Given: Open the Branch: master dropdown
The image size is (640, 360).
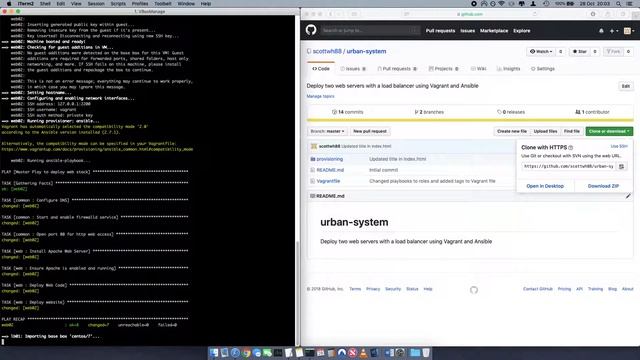Looking at the screenshot, I should 327,131.
